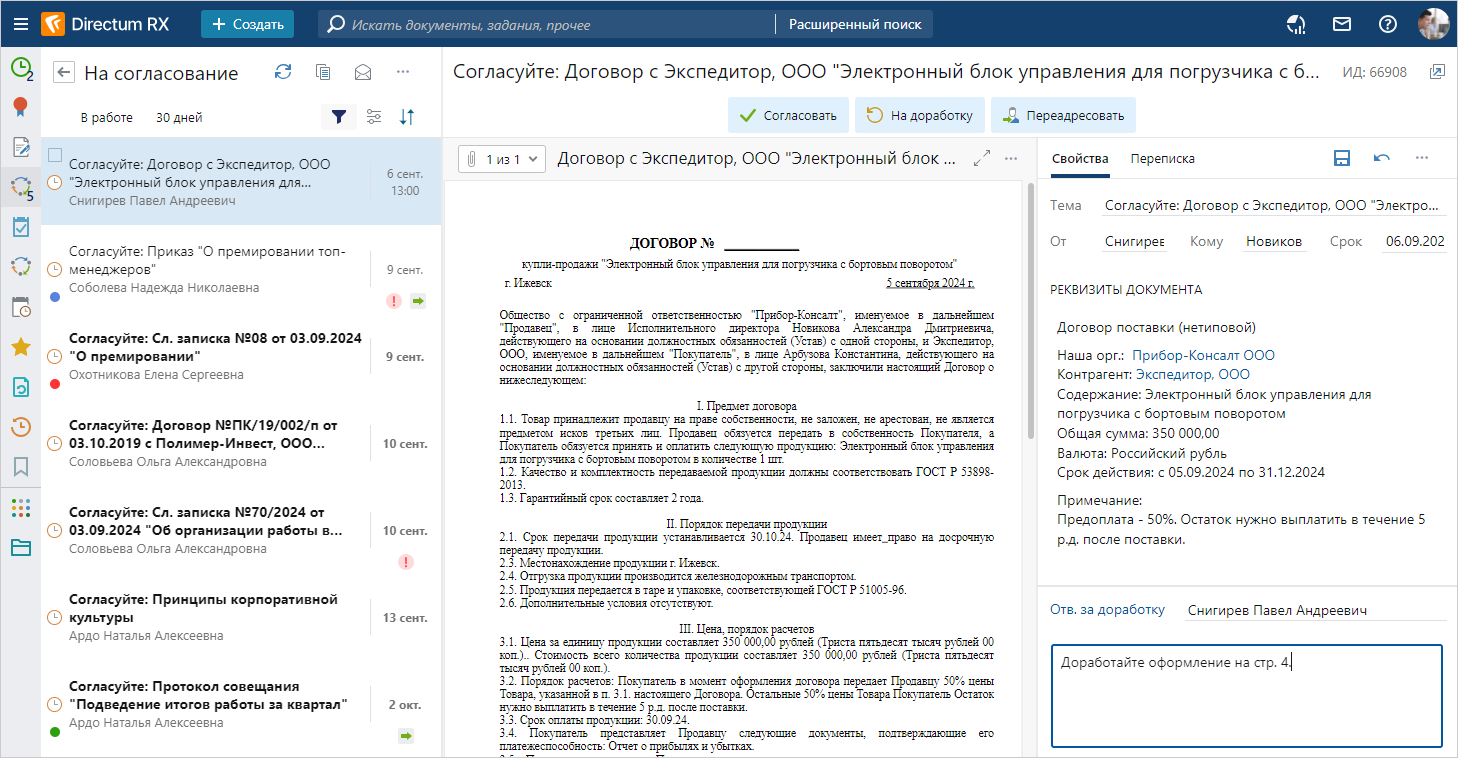Switch to the Переписка tab
Image resolution: width=1458 pixels, height=758 pixels.
pyautogui.click(x=1162, y=158)
